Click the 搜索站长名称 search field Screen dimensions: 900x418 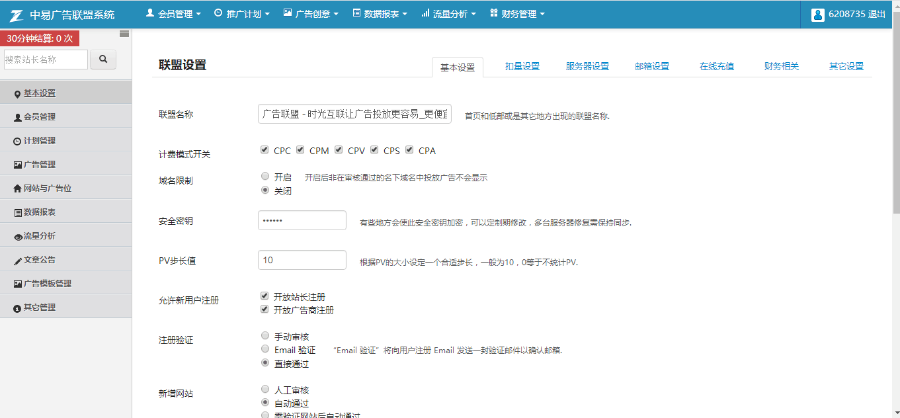coord(45,59)
